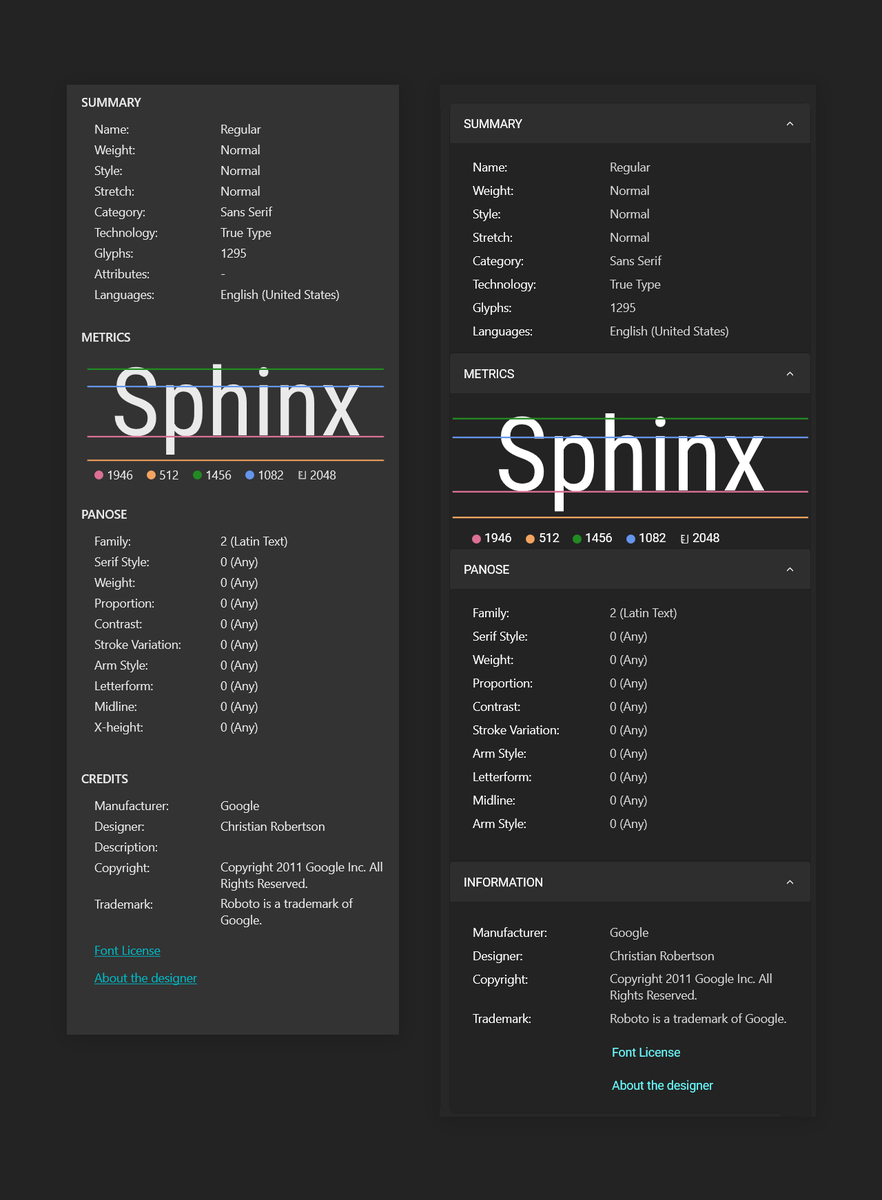
Task: Select Sans Serif category value in left panel
Action: point(246,212)
